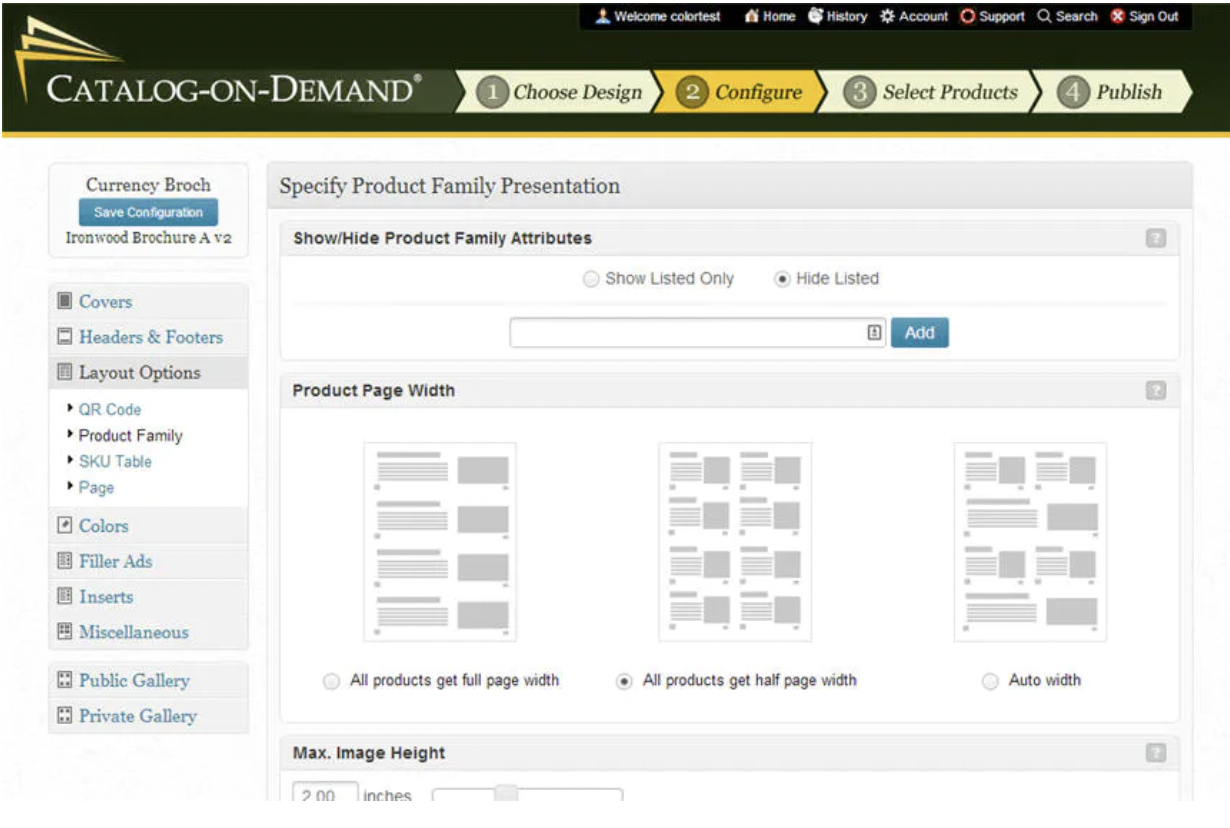Click the Account gear icon
This screenshot has height=828, width=1230.
(887, 16)
